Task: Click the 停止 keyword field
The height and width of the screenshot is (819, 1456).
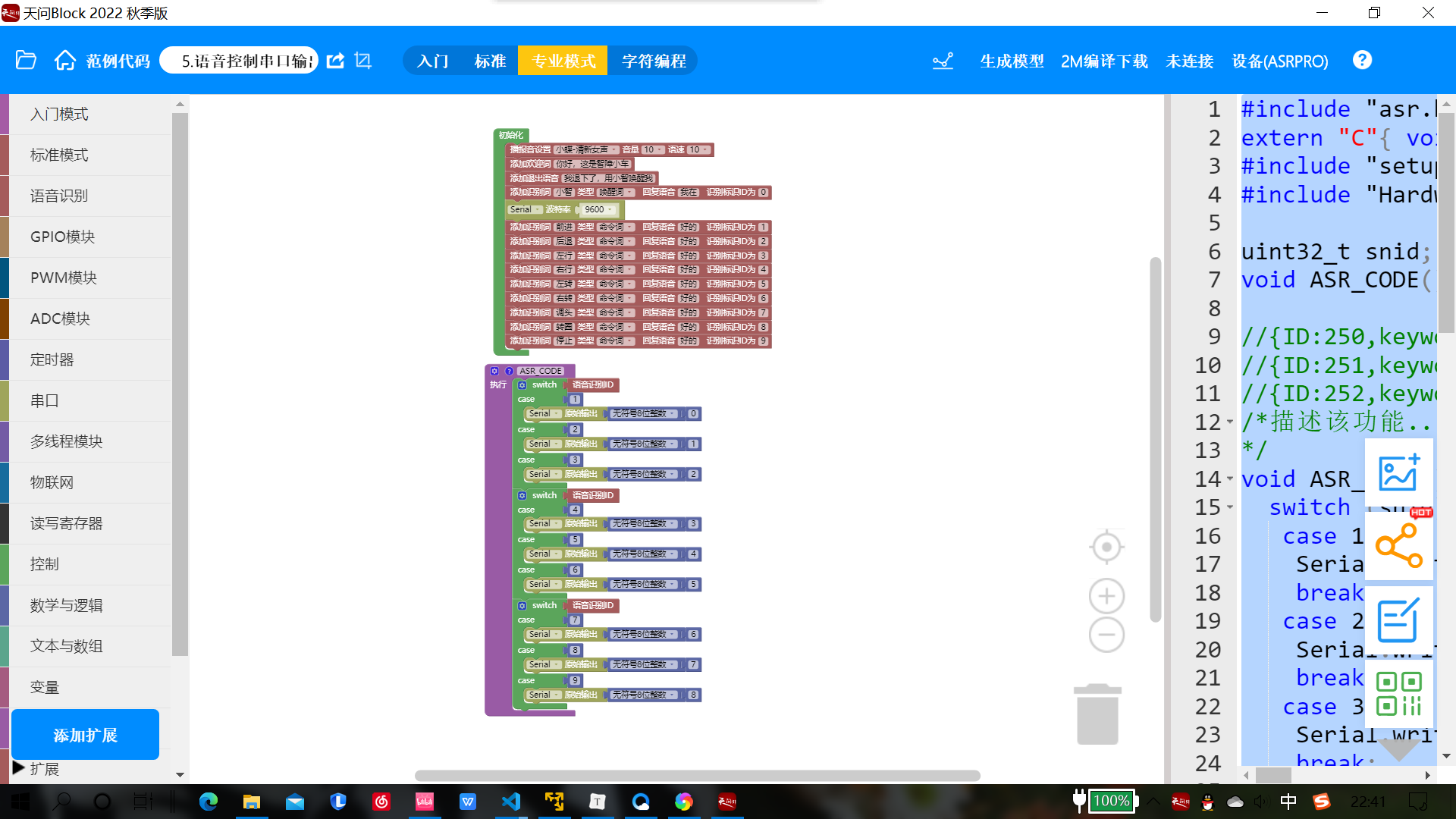Action: pos(564,341)
